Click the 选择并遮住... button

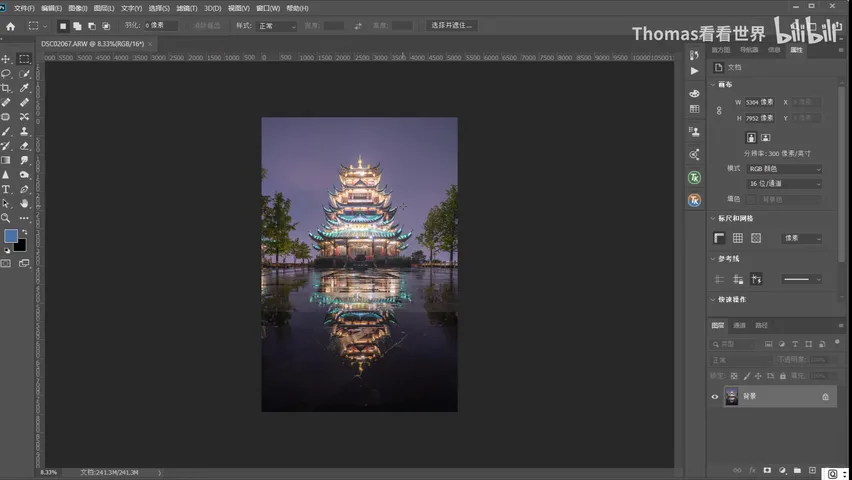452,26
